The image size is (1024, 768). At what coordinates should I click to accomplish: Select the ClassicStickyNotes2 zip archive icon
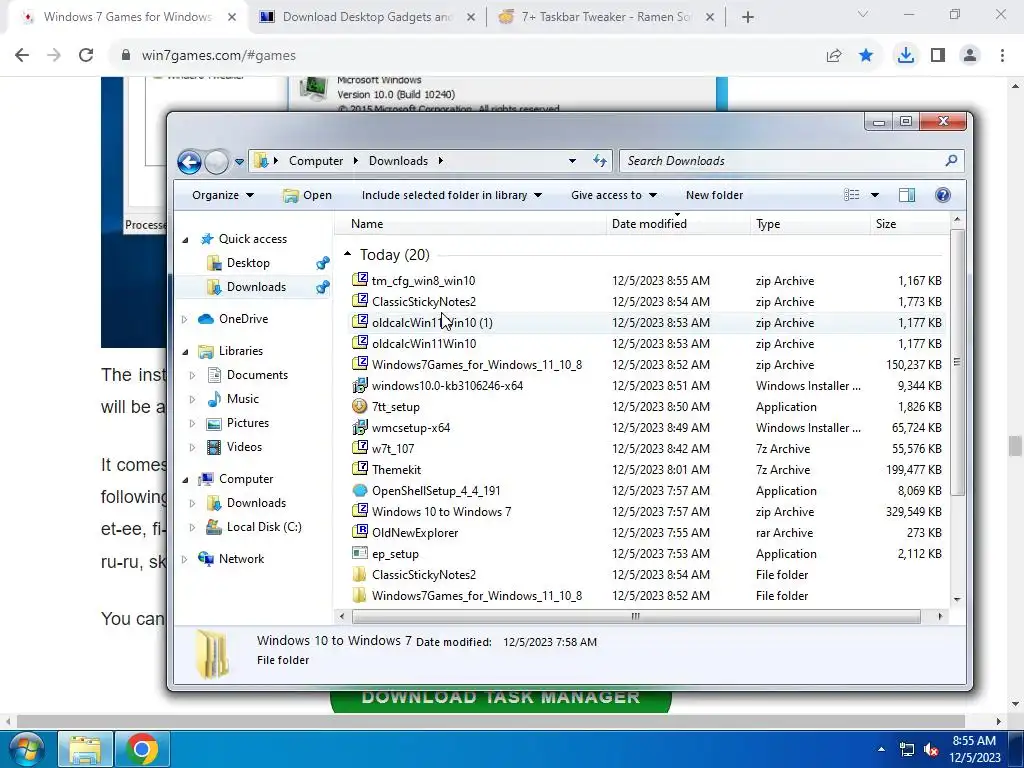point(360,301)
